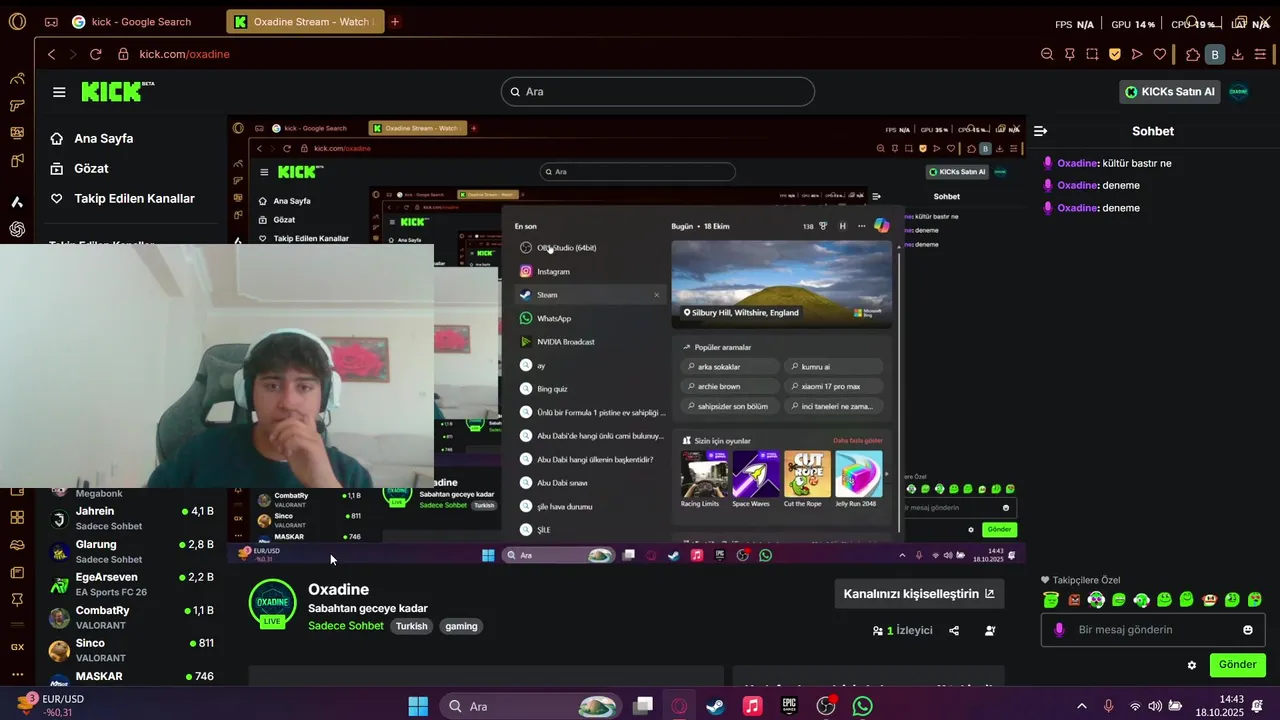
Task: Click the 1 İzleyici viewer count
Action: tap(902, 631)
